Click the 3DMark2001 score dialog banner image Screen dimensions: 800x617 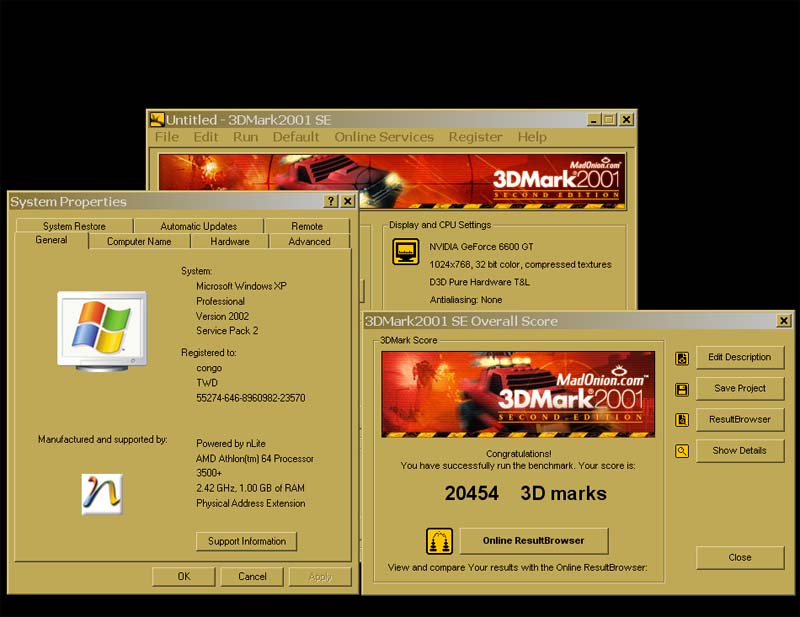pos(518,394)
